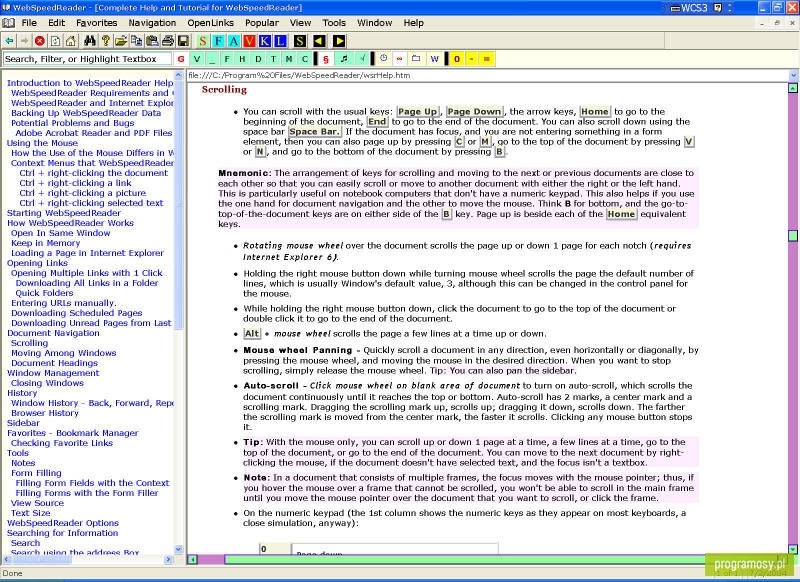The height and width of the screenshot is (582, 800).
Task: Click the blue clock icon
Action: 384,59
